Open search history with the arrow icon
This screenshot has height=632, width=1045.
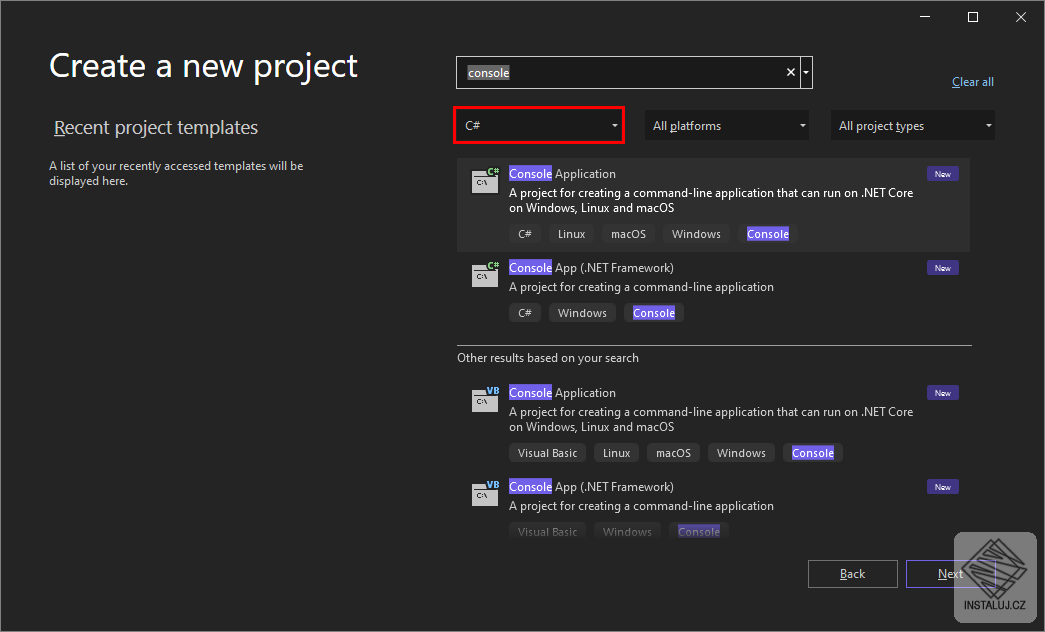[805, 72]
